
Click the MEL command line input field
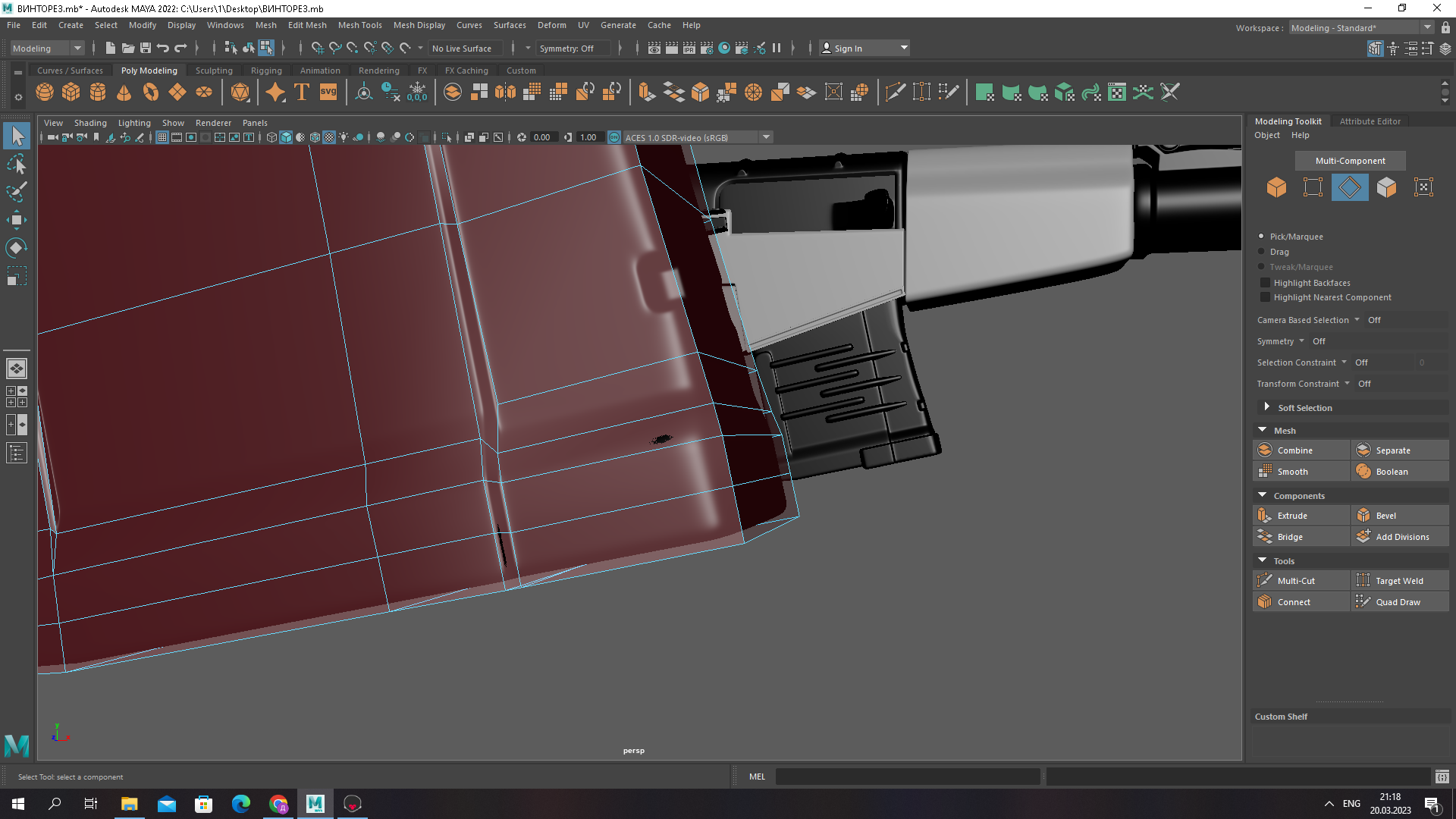tap(908, 777)
